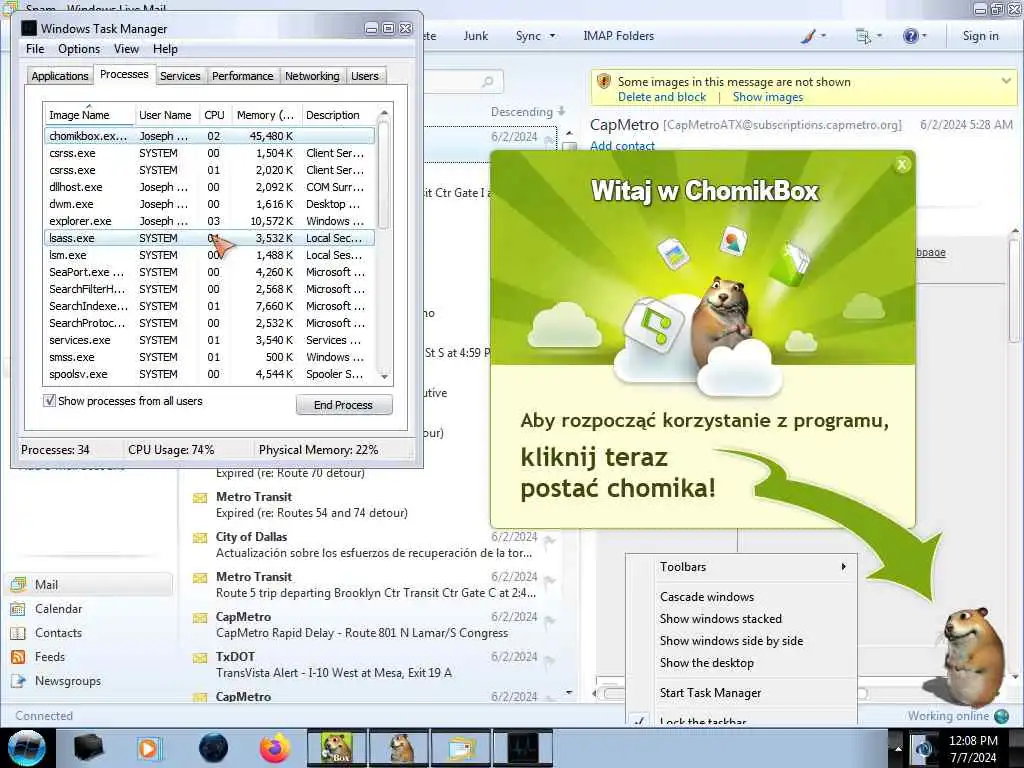Open dropdown beside the paintbrush icon
This screenshot has width=1024, height=768.
(823, 36)
